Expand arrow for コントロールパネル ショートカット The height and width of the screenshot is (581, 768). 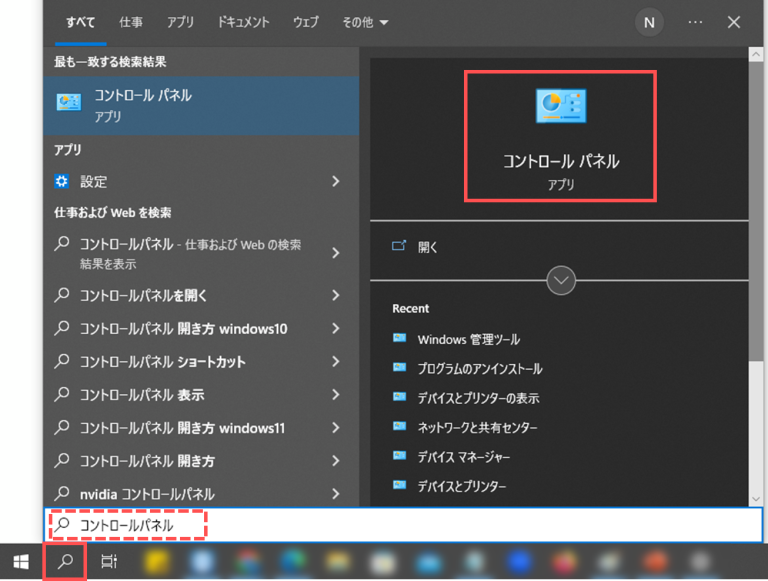pyautogui.click(x=336, y=362)
